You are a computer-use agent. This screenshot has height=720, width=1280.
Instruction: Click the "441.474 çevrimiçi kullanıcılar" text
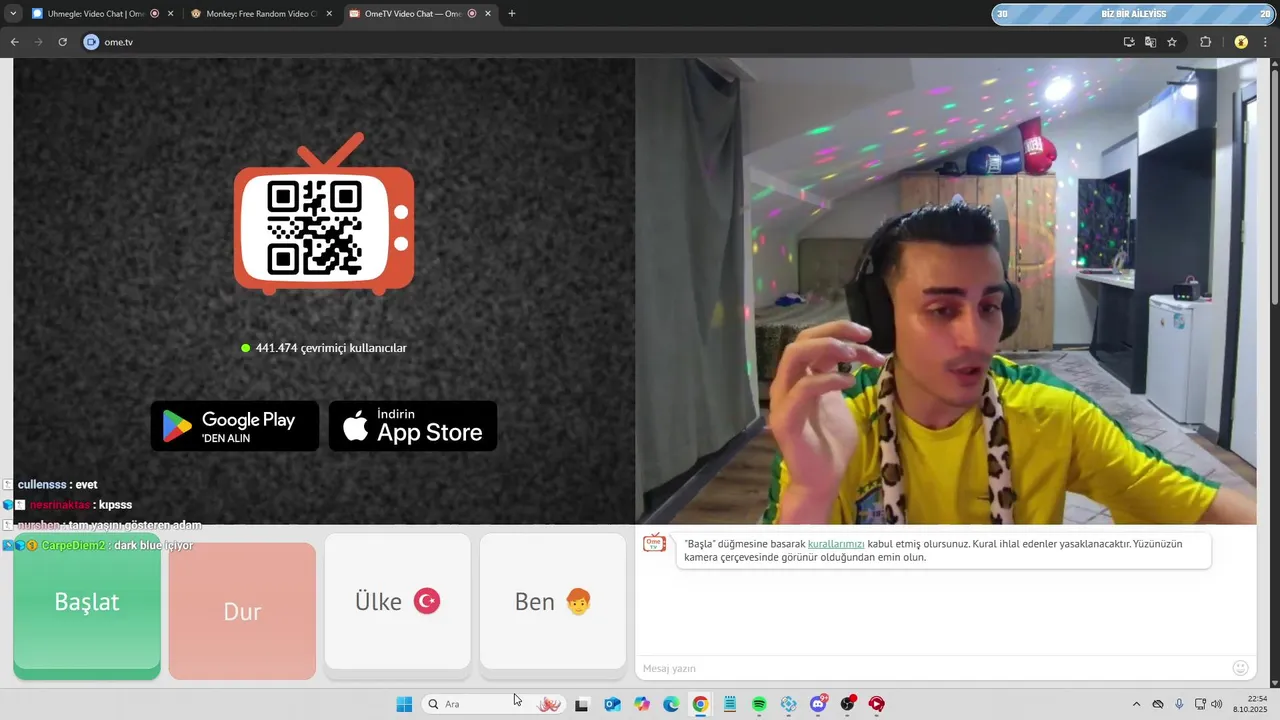pyautogui.click(x=331, y=348)
